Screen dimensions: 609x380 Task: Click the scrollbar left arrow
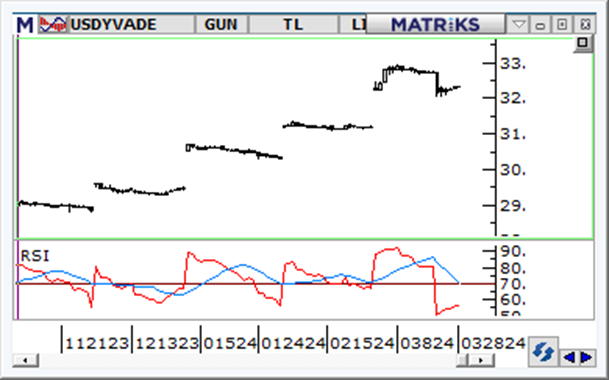point(25,360)
